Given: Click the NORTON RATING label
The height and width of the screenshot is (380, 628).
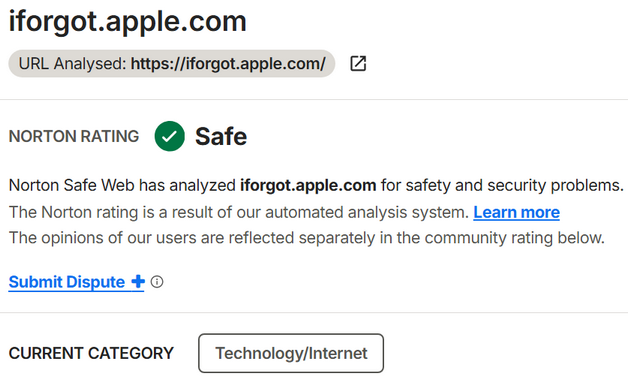Looking at the screenshot, I should click(74, 136).
